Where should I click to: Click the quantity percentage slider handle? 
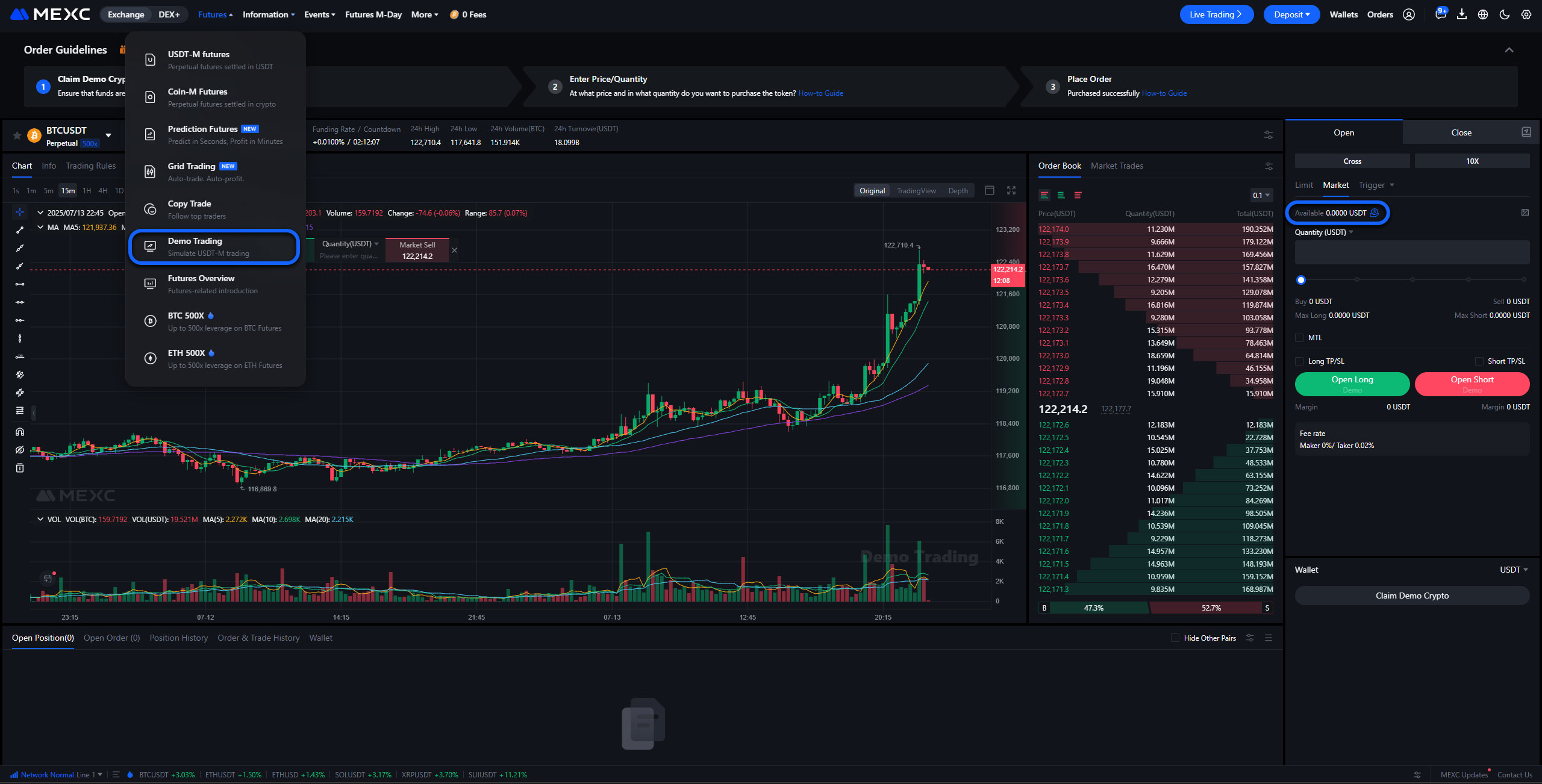[x=1301, y=280]
